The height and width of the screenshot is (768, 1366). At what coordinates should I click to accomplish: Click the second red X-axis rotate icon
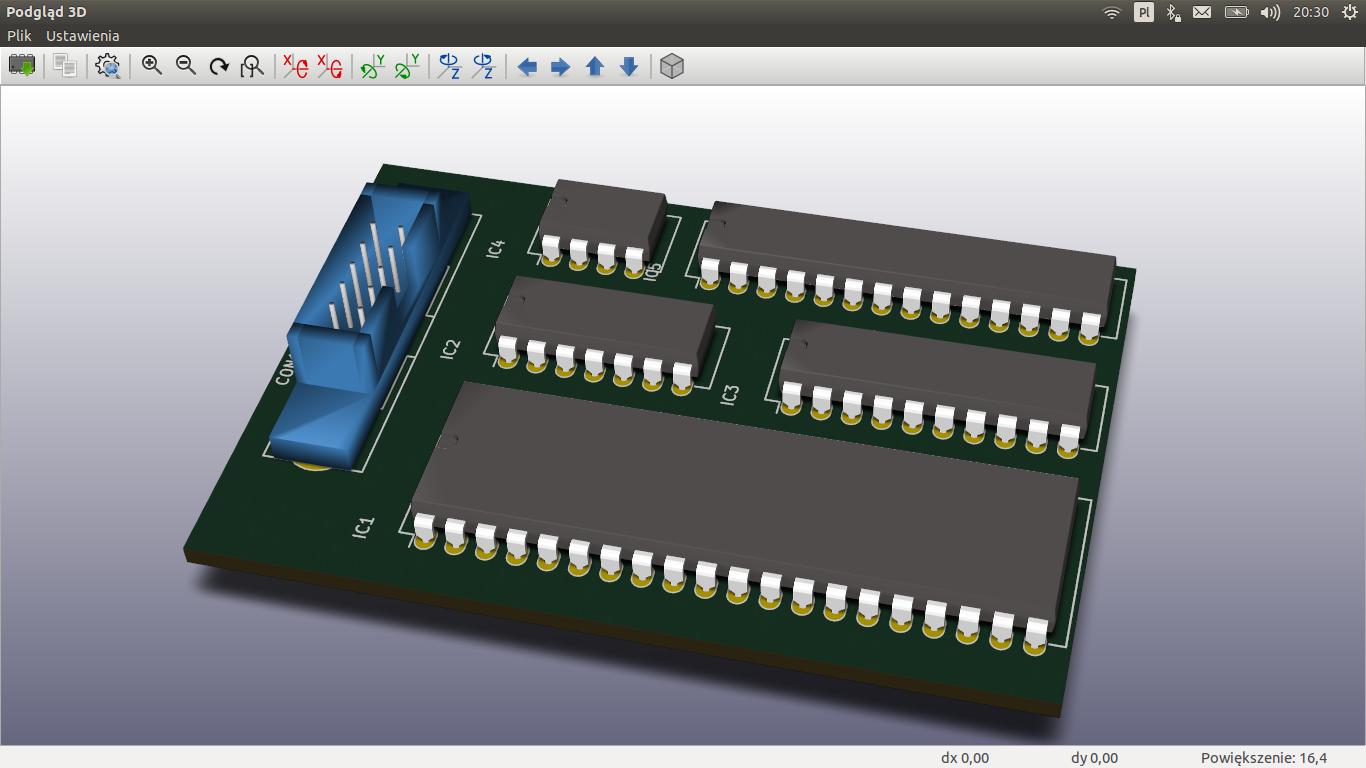[329, 67]
